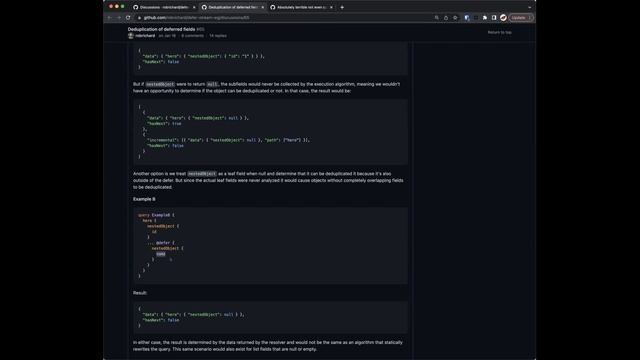Click the GitHub favicon on the Discussions tab
The image size is (640, 360).
pos(136,7)
